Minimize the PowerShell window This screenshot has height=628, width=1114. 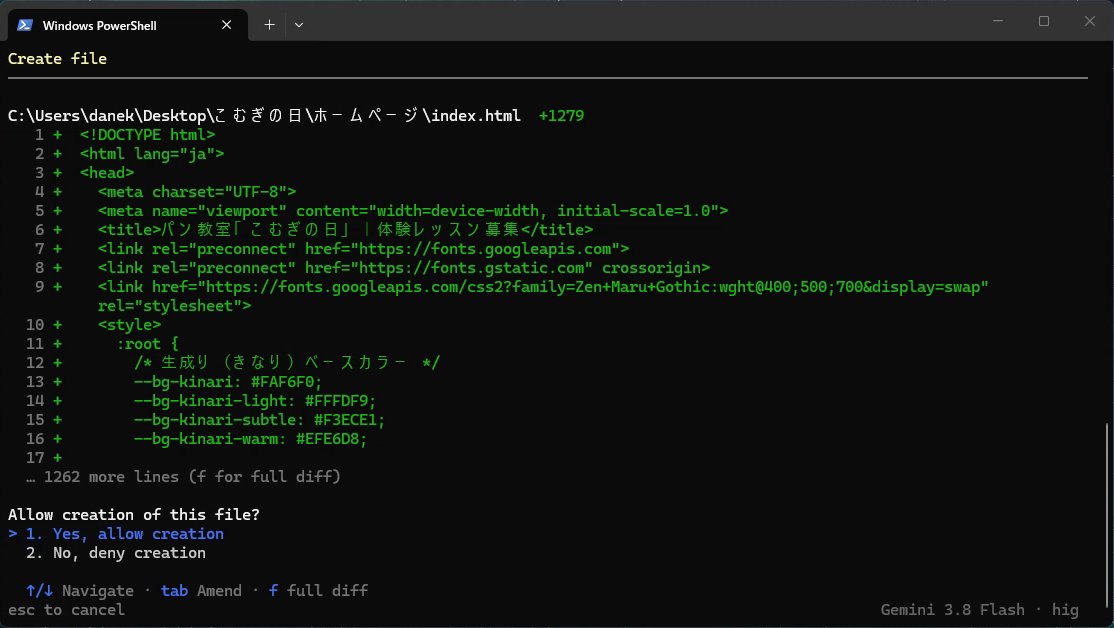click(x=997, y=21)
